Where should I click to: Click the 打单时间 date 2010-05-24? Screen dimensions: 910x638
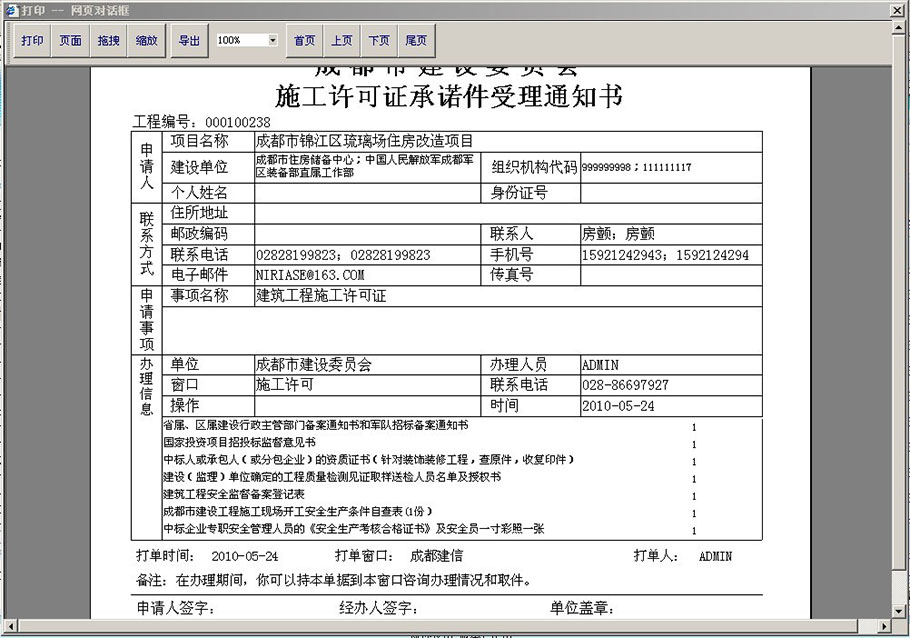[245, 556]
